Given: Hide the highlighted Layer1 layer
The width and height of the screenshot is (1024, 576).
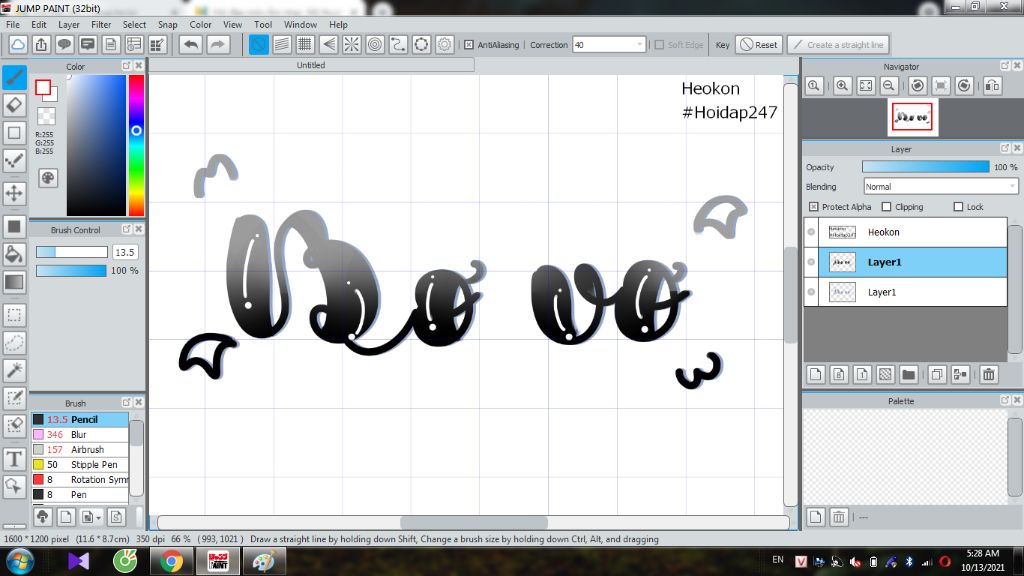Looking at the screenshot, I should tap(811, 262).
